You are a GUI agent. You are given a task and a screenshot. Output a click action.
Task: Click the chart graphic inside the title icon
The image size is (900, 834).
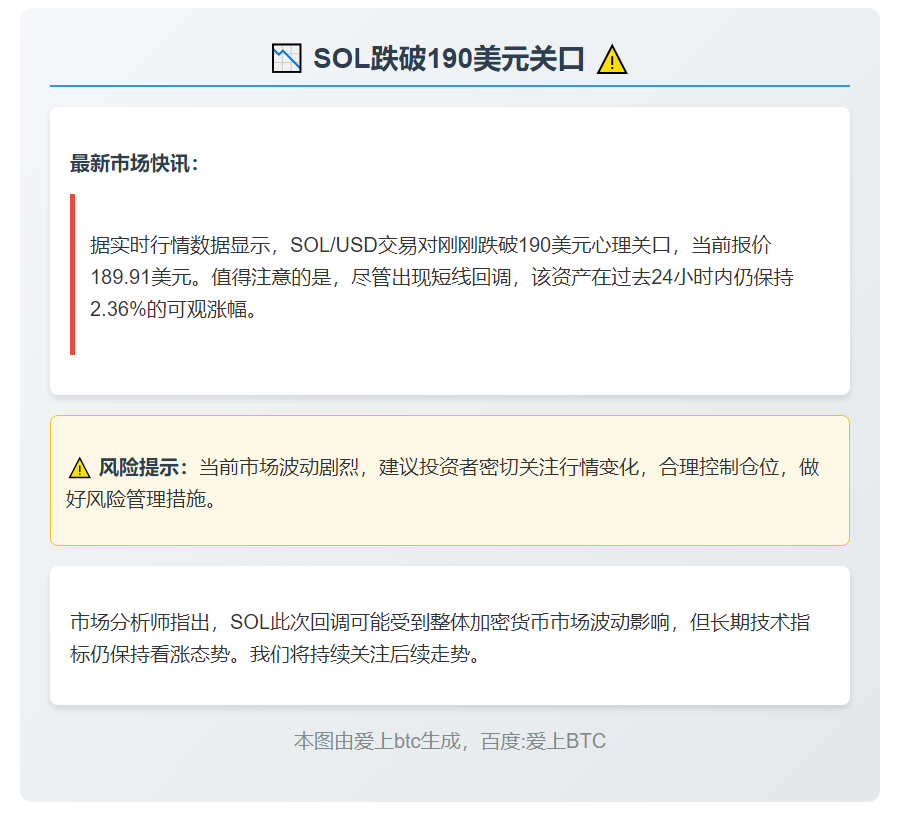click(286, 59)
